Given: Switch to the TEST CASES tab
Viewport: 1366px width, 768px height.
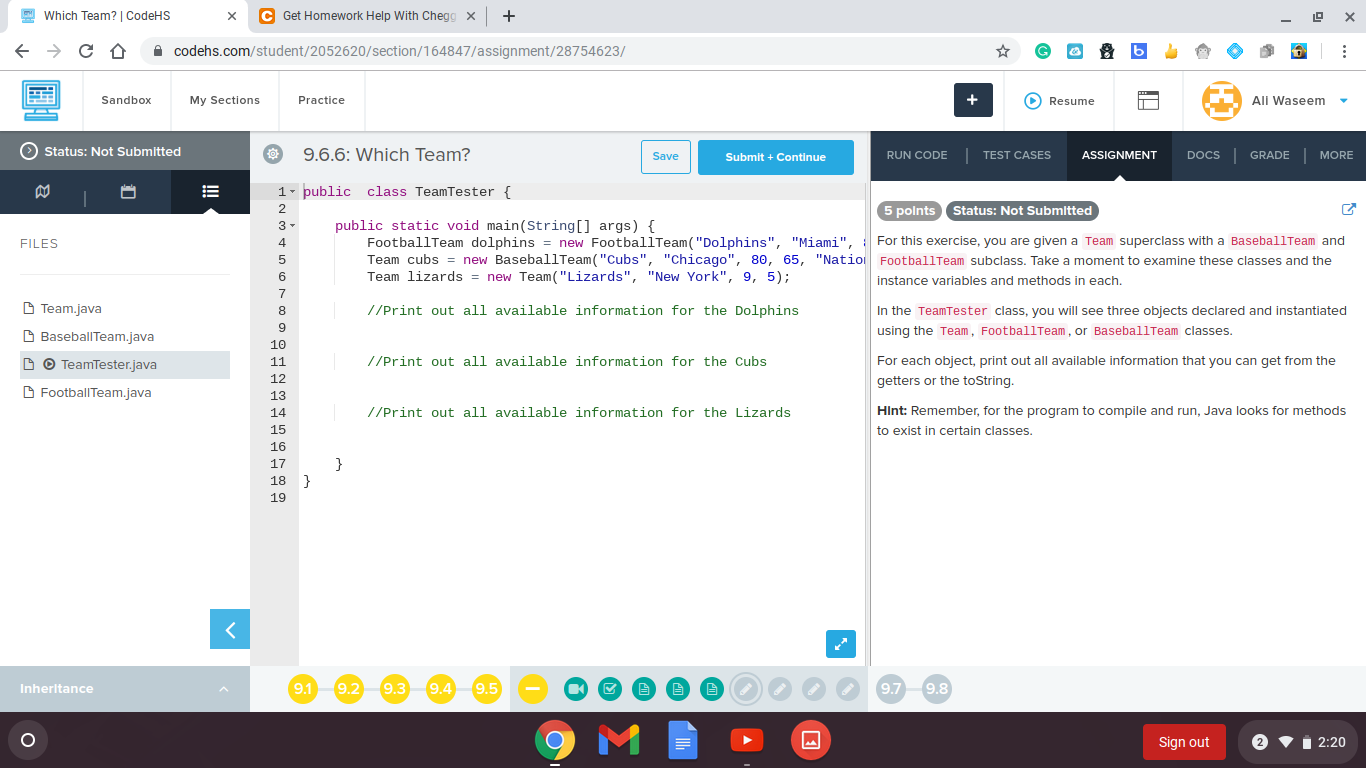Looking at the screenshot, I should 1016,155.
